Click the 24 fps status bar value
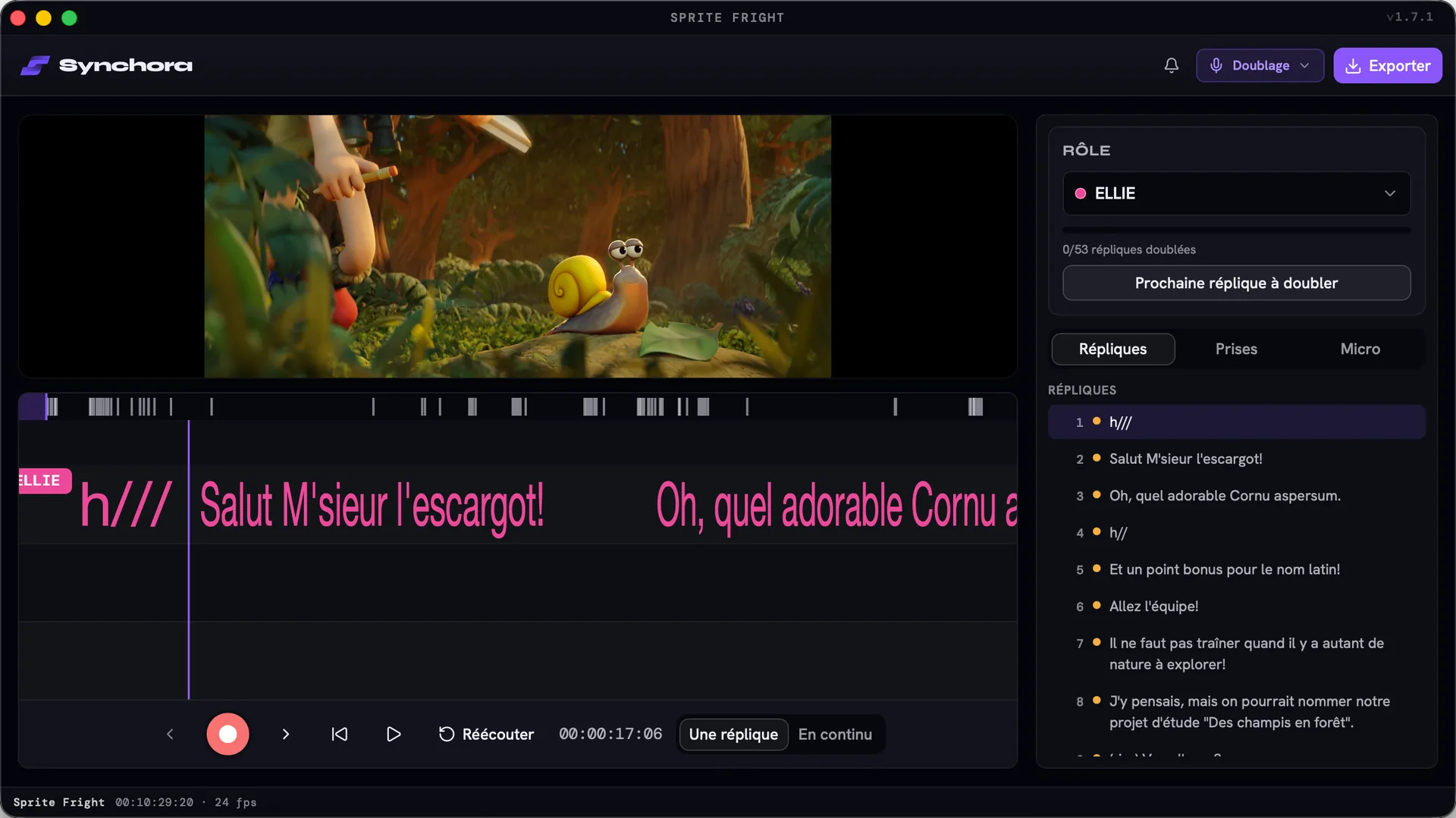 [235, 802]
